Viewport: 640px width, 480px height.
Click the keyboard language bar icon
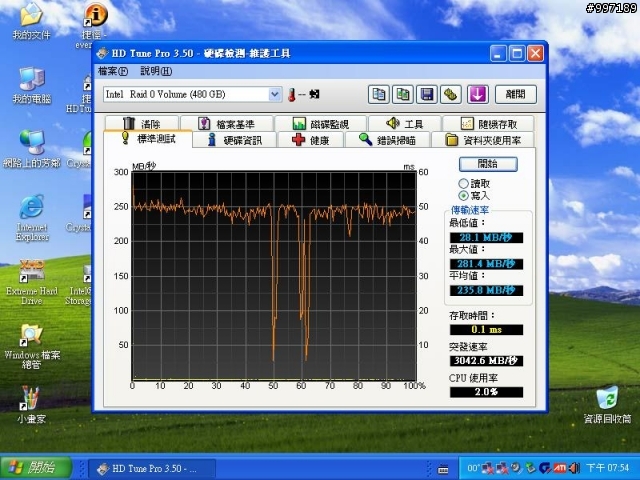point(443,469)
